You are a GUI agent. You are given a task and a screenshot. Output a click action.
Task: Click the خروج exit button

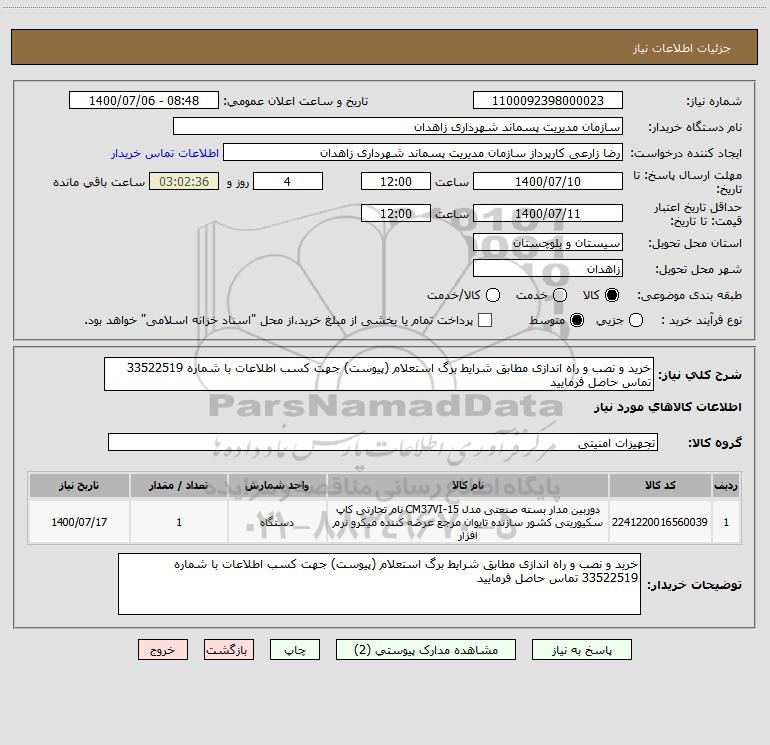pyautogui.click(x=163, y=650)
